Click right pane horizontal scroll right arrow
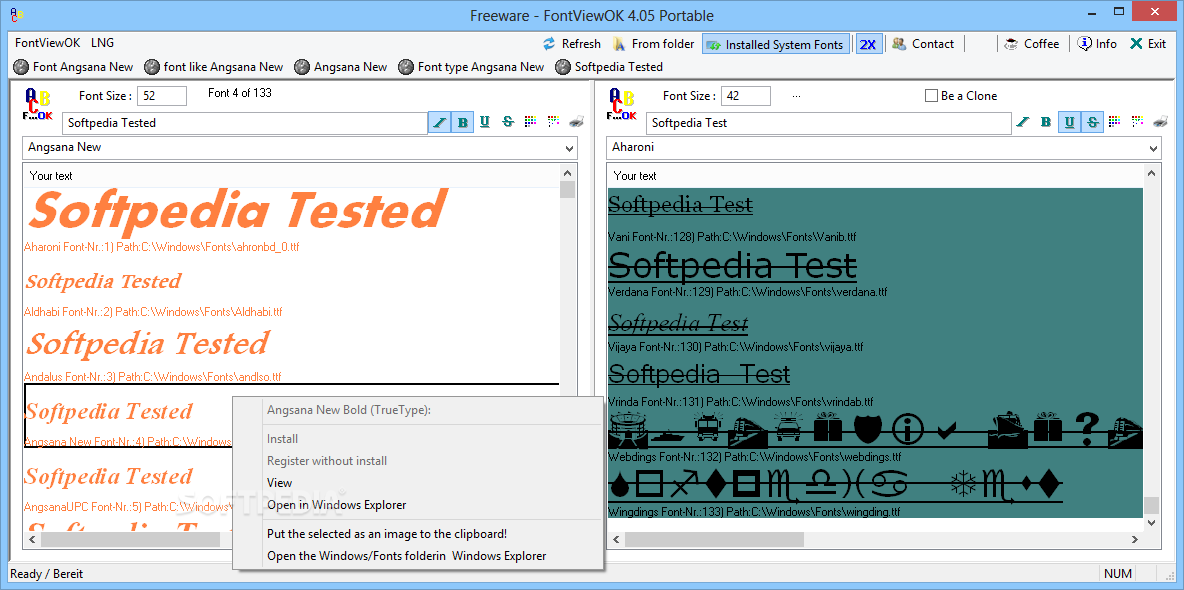 pos(1135,539)
